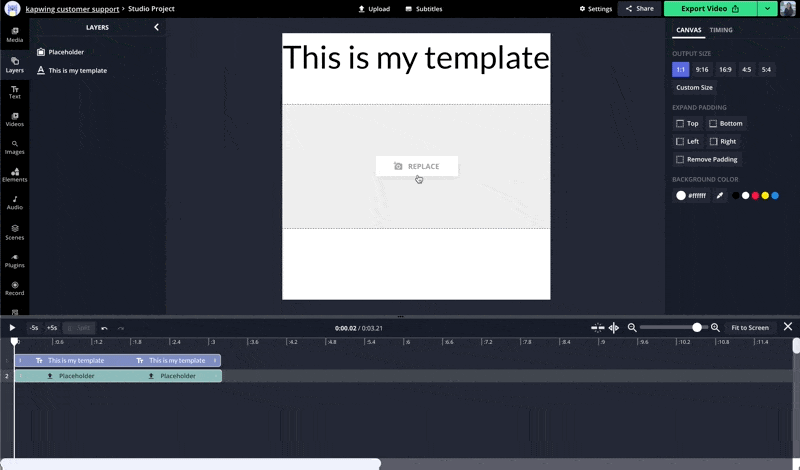This screenshot has width=800, height=470.
Task: Click the Replace button on the placeholder
Action: (417, 166)
